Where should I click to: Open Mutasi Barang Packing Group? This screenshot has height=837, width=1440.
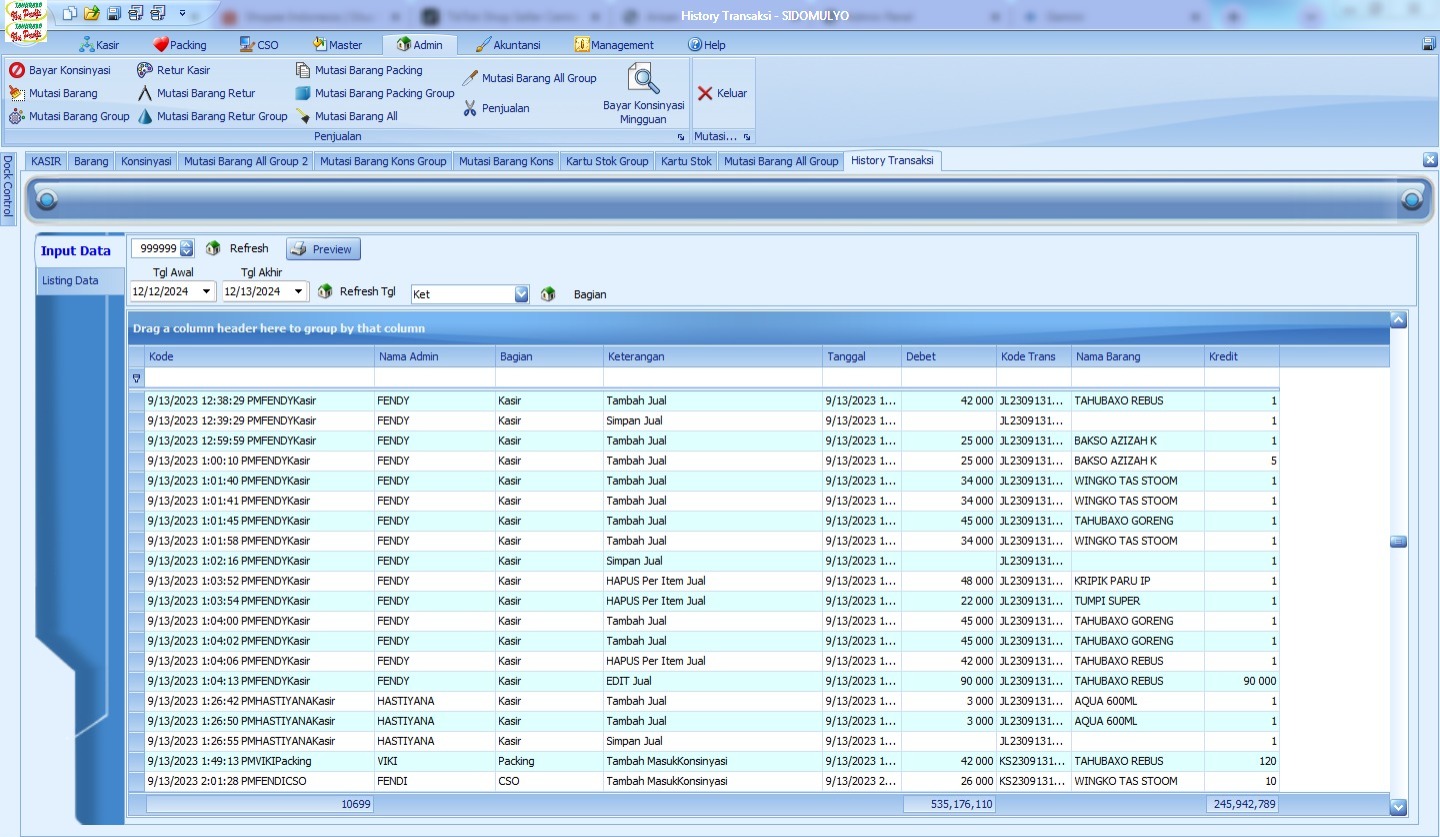(x=384, y=93)
